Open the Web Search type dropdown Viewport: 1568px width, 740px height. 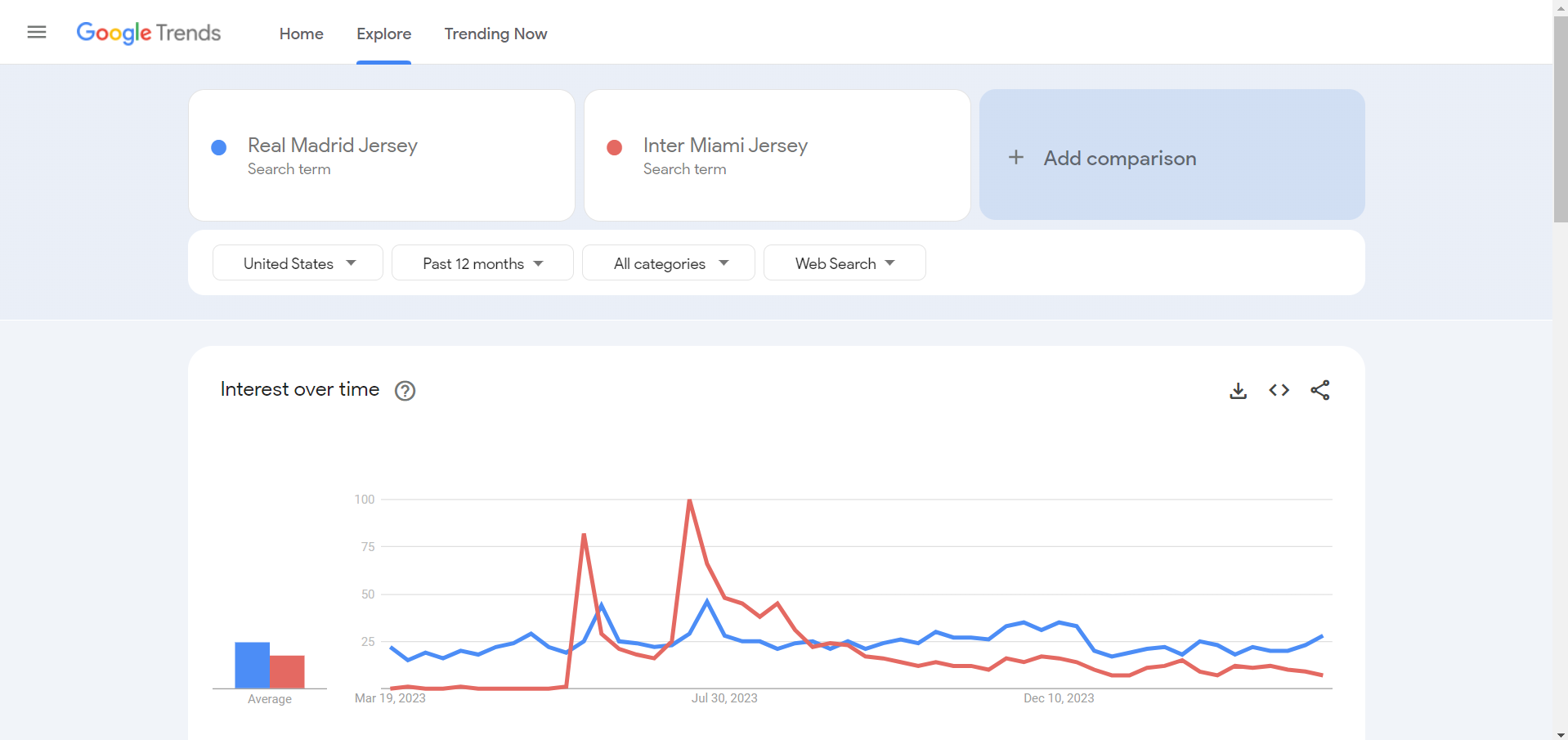844,263
